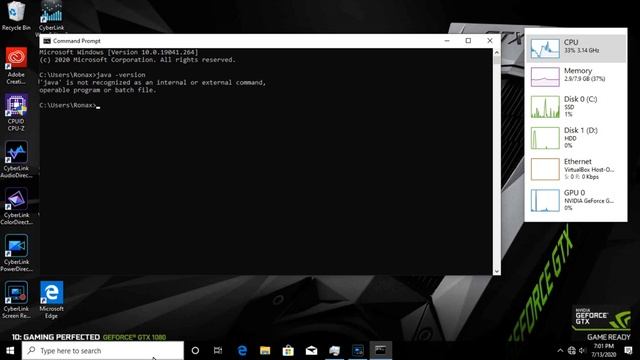Open the Mail app from the taskbar

click(x=311, y=351)
